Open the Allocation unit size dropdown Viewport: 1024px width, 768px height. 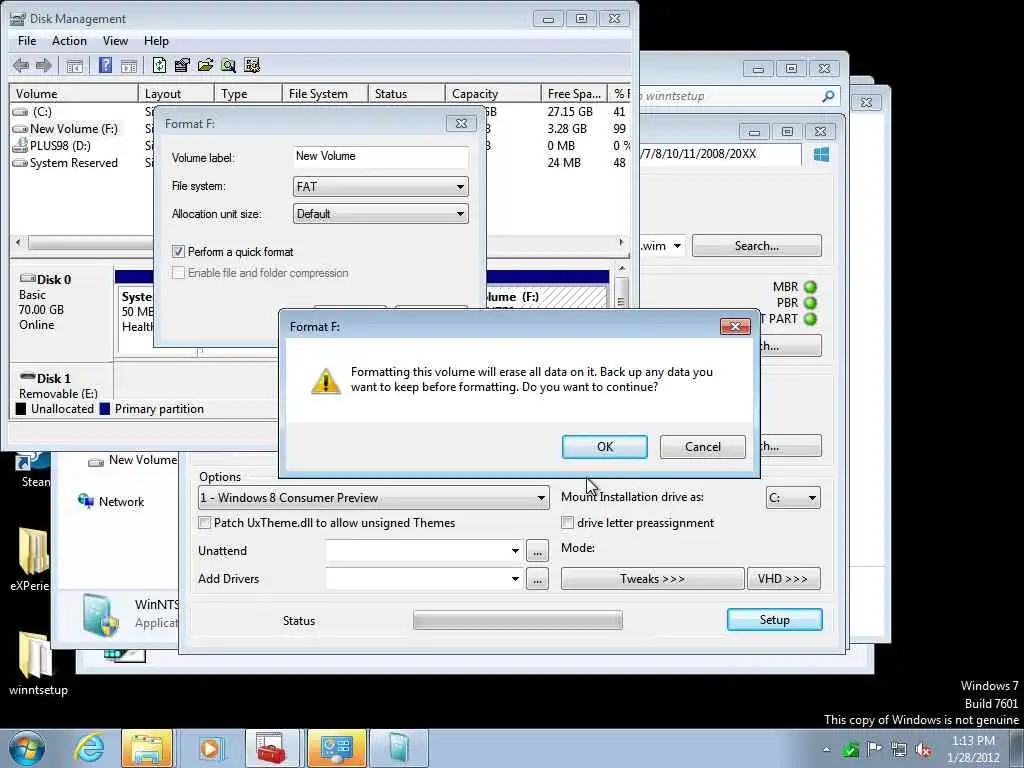click(x=381, y=214)
